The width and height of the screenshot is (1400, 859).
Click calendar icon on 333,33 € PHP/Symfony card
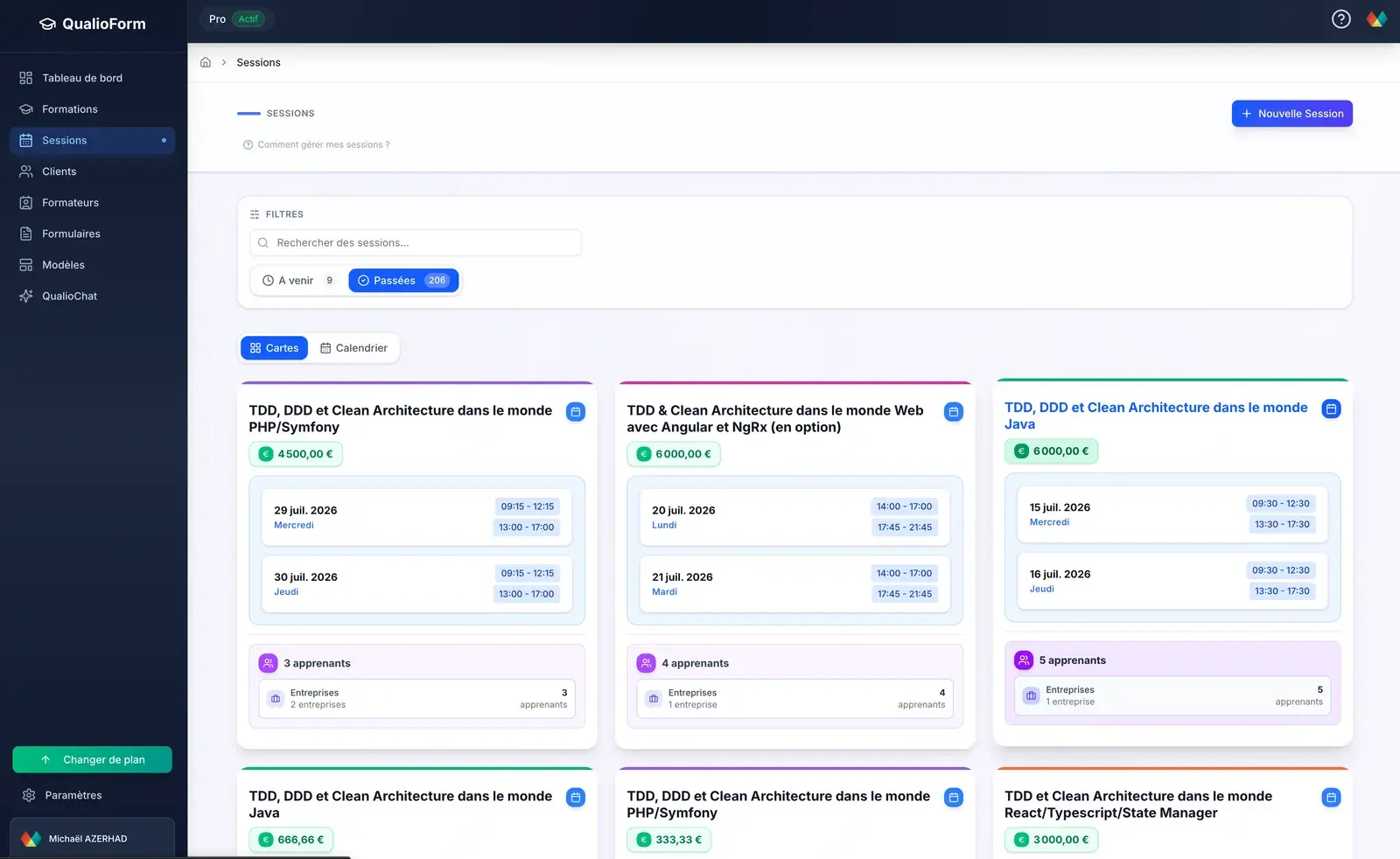click(x=954, y=798)
